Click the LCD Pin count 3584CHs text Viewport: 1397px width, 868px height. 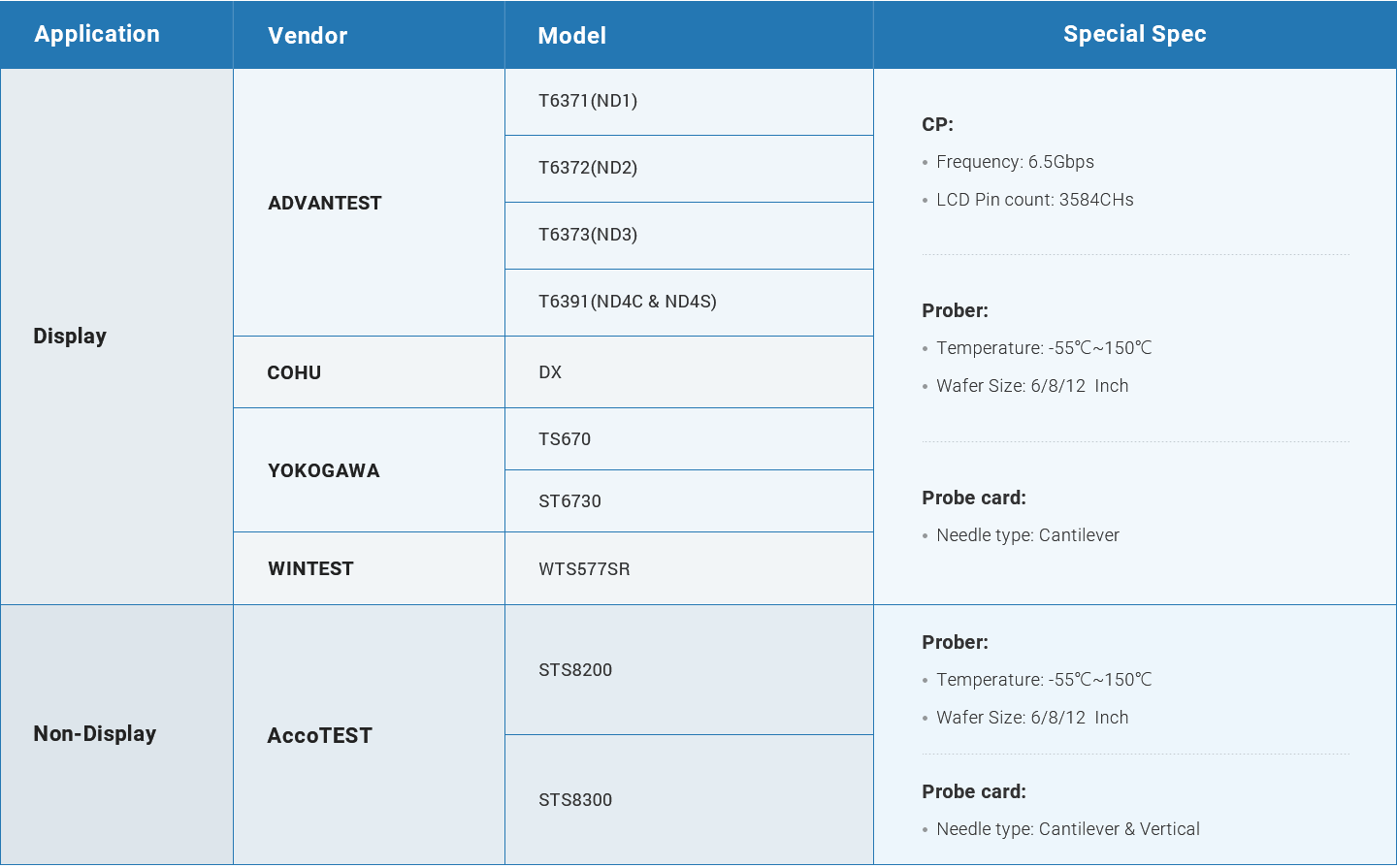tap(1034, 200)
